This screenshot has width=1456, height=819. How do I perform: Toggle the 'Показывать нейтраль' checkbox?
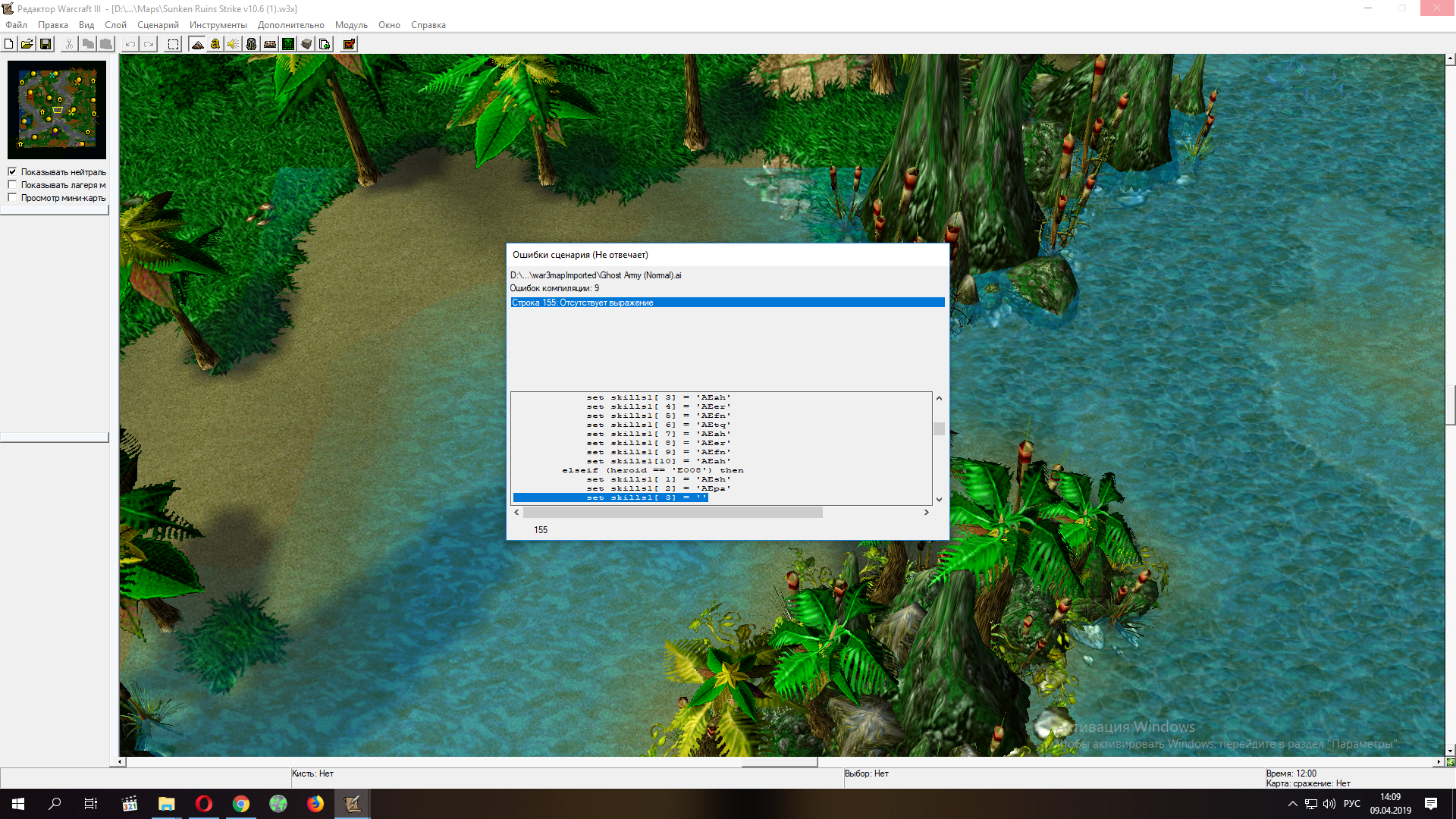[x=12, y=172]
